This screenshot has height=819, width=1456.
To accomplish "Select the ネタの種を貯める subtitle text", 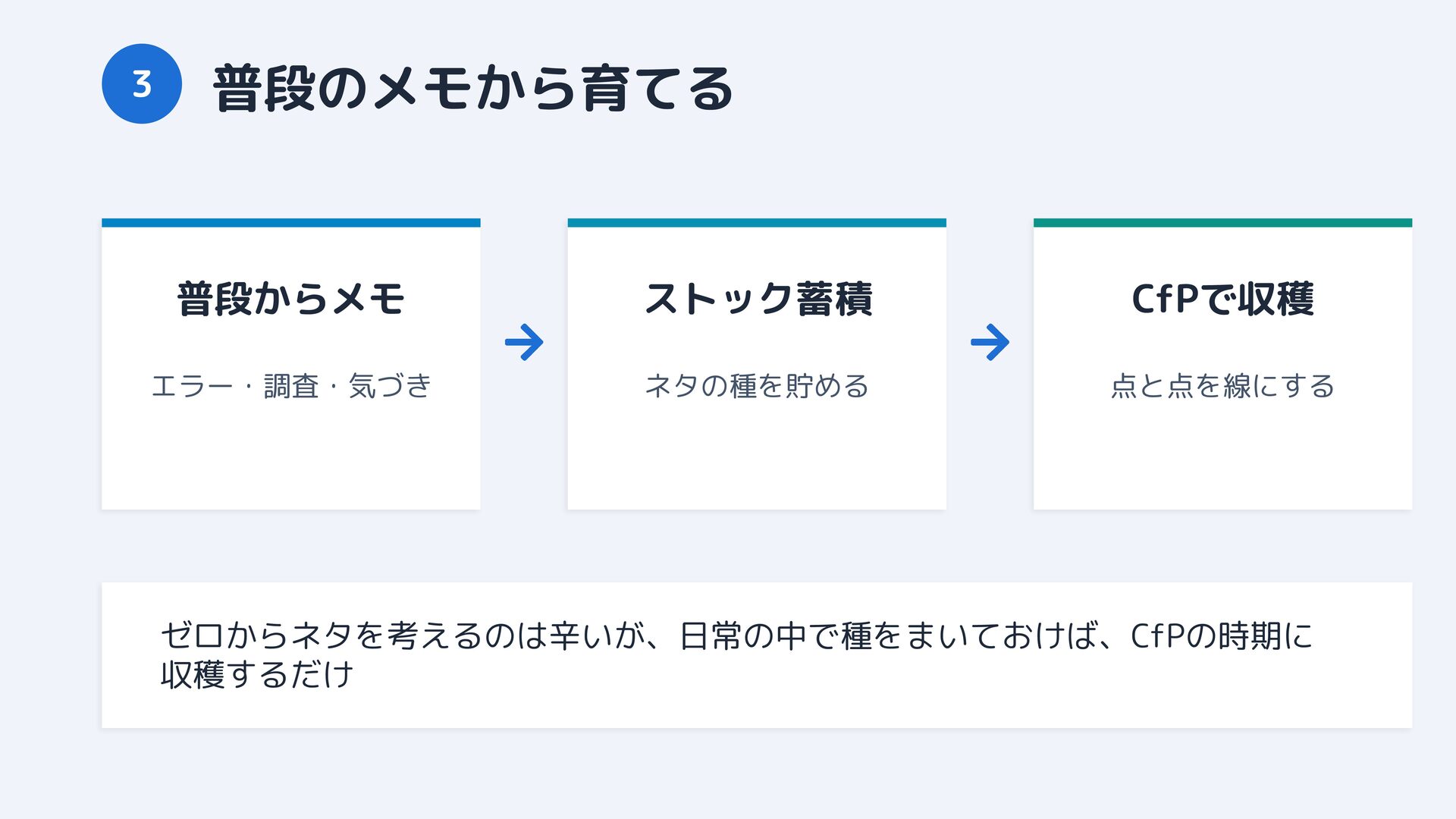I will [757, 386].
